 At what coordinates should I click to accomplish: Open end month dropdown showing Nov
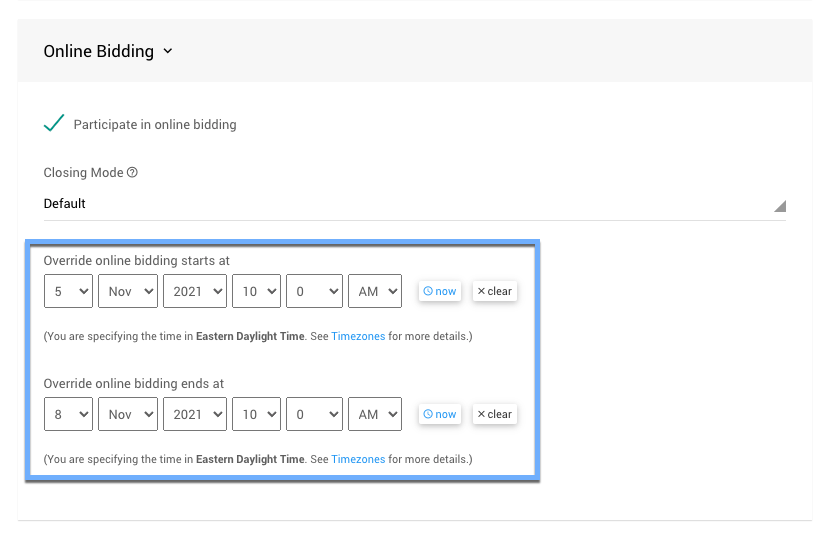coord(128,414)
